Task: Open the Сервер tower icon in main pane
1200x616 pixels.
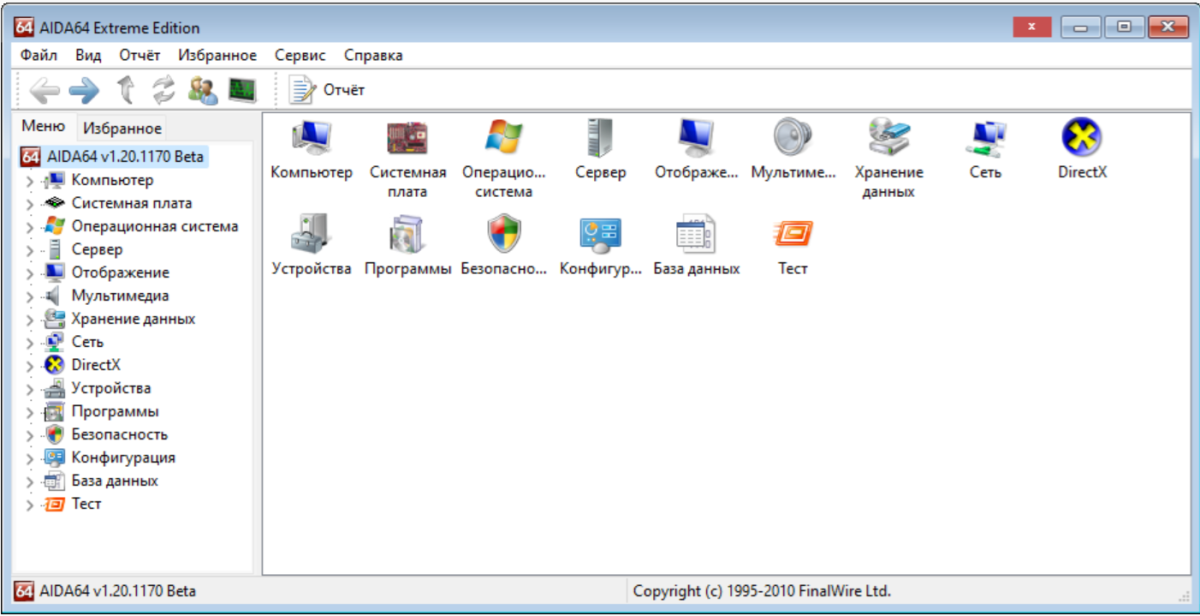Action: (x=601, y=137)
